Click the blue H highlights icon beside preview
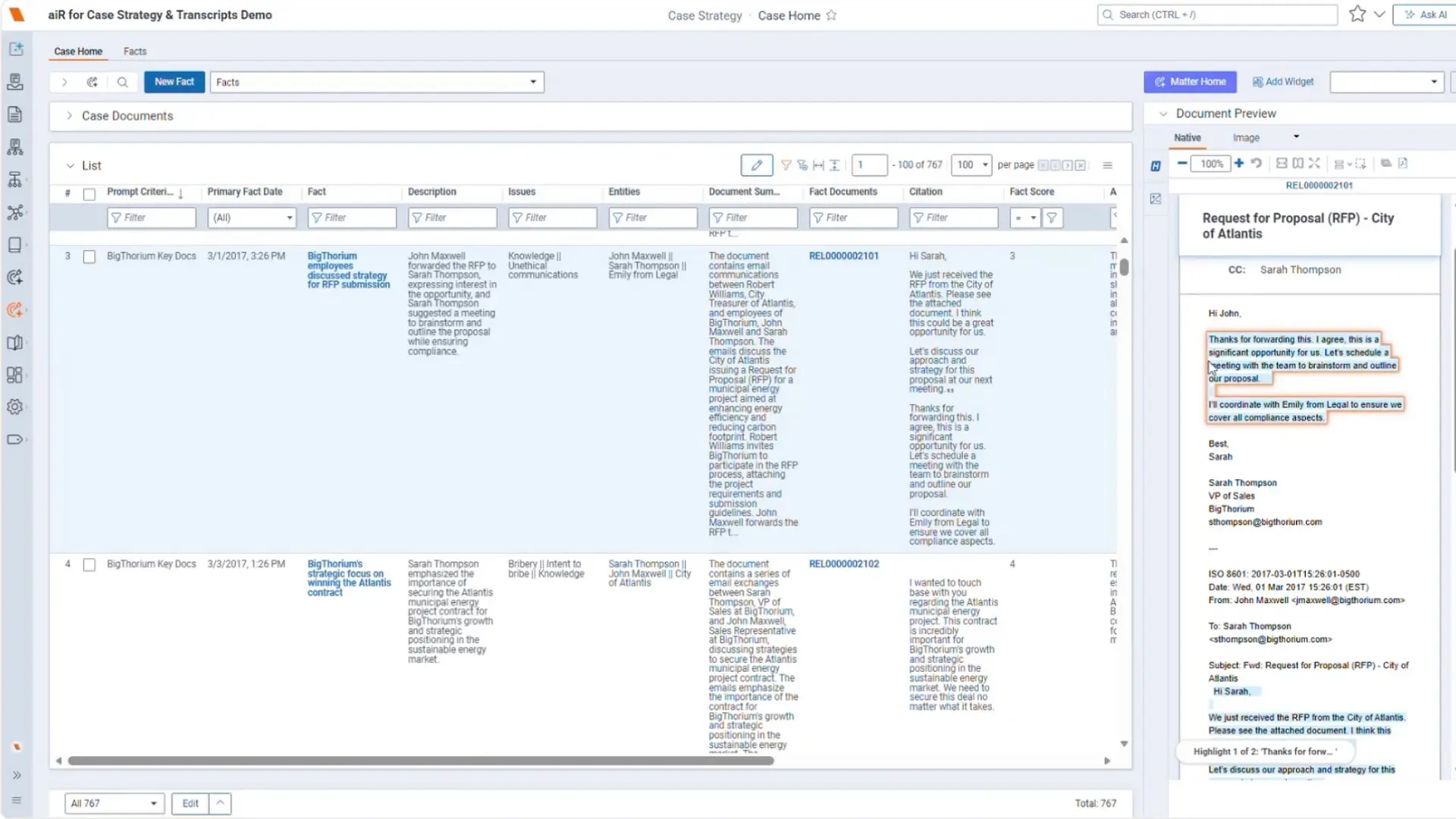The height and width of the screenshot is (819, 1456). tap(1156, 166)
